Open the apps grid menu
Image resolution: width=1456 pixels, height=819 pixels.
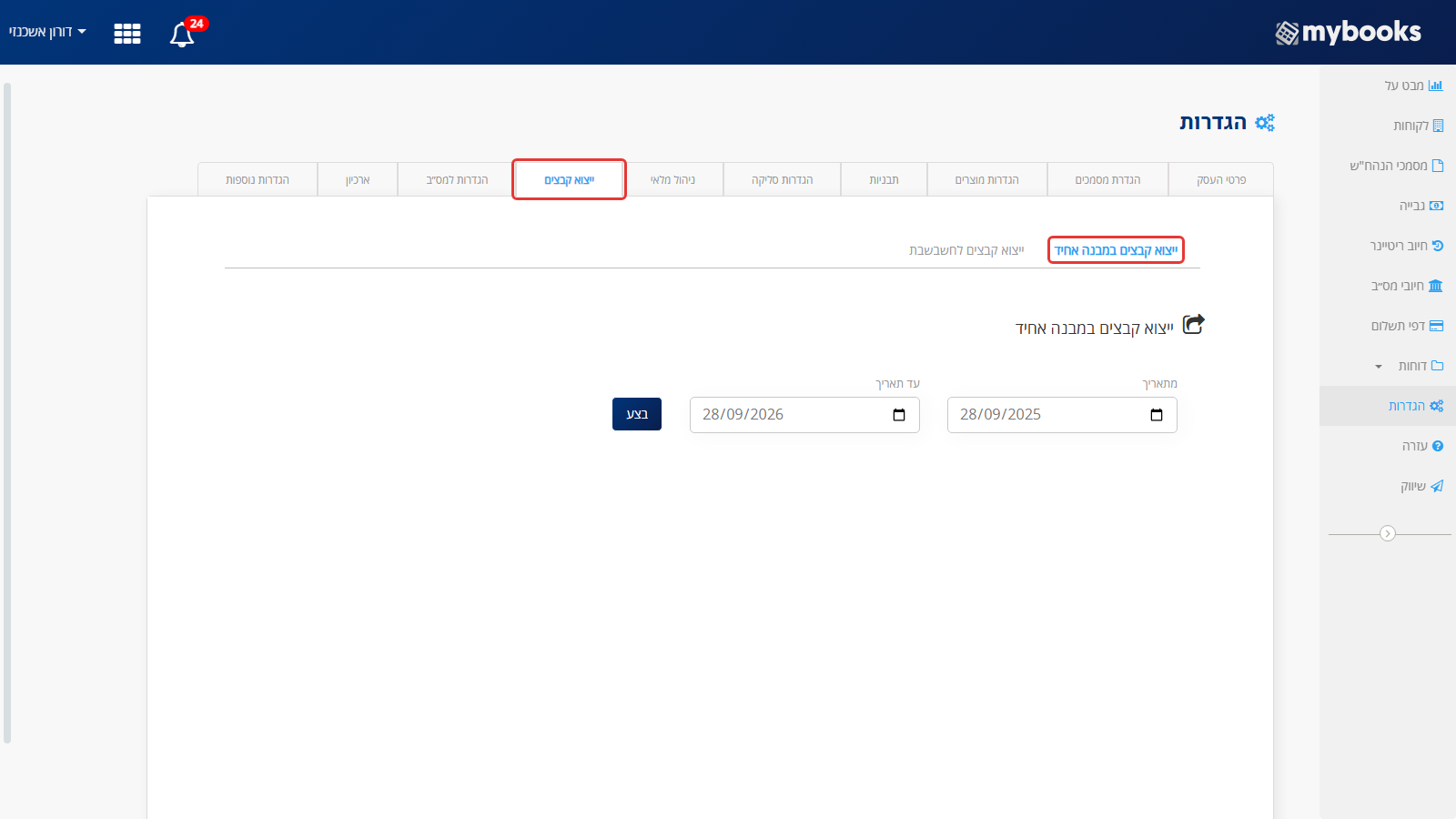pos(127,34)
